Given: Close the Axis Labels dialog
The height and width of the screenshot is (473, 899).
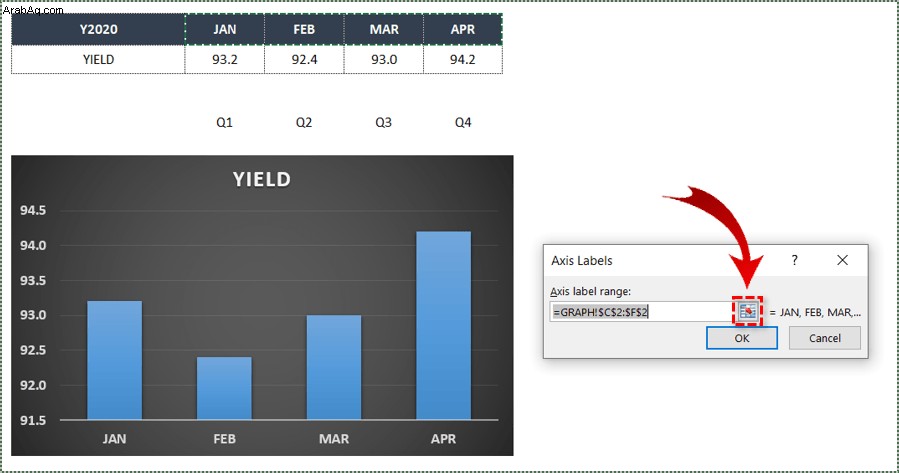Looking at the screenshot, I should pos(842,260).
